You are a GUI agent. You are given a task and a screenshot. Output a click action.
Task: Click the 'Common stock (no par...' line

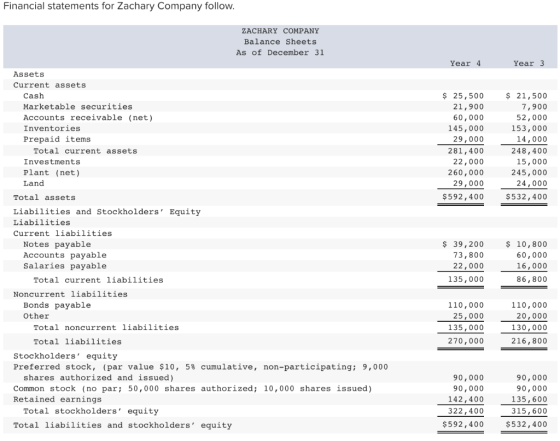(x=193, y=389)
